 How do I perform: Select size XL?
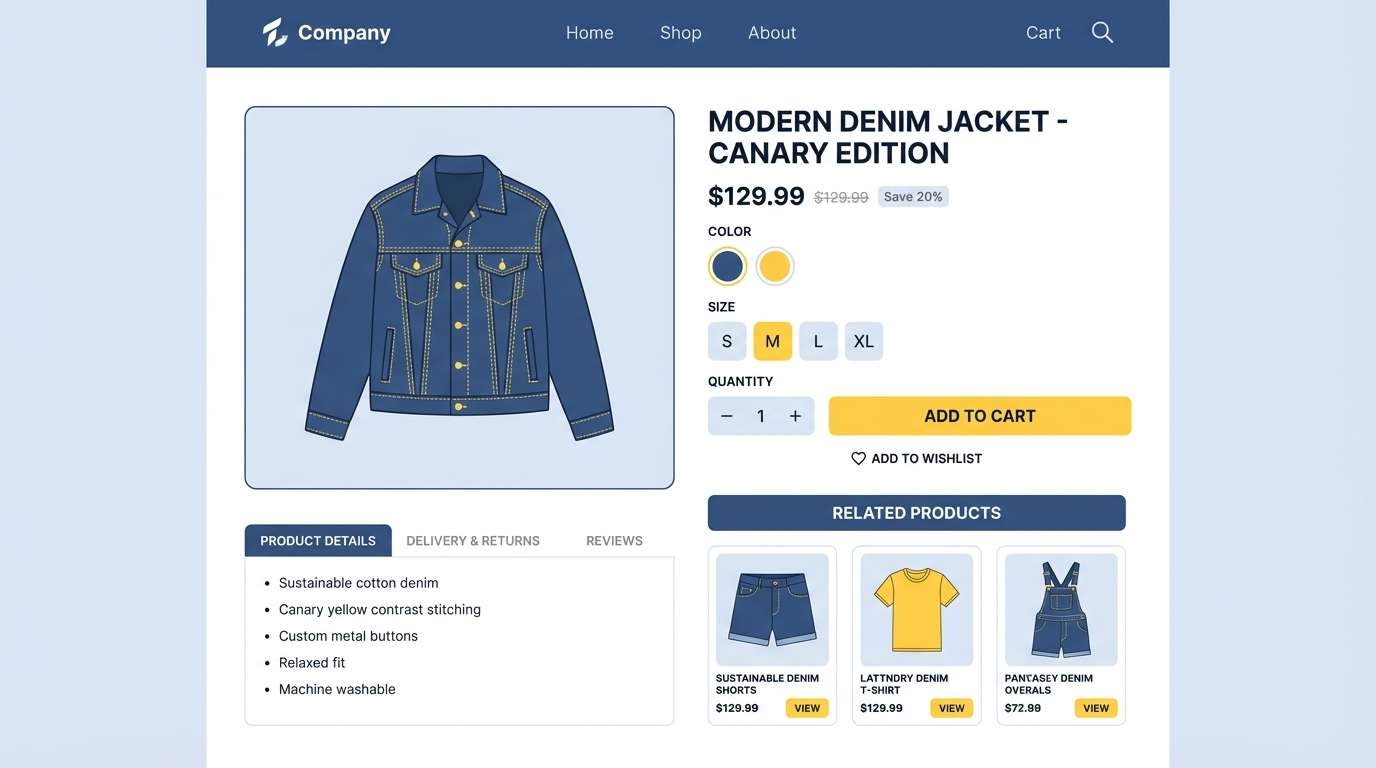point(864,341)
